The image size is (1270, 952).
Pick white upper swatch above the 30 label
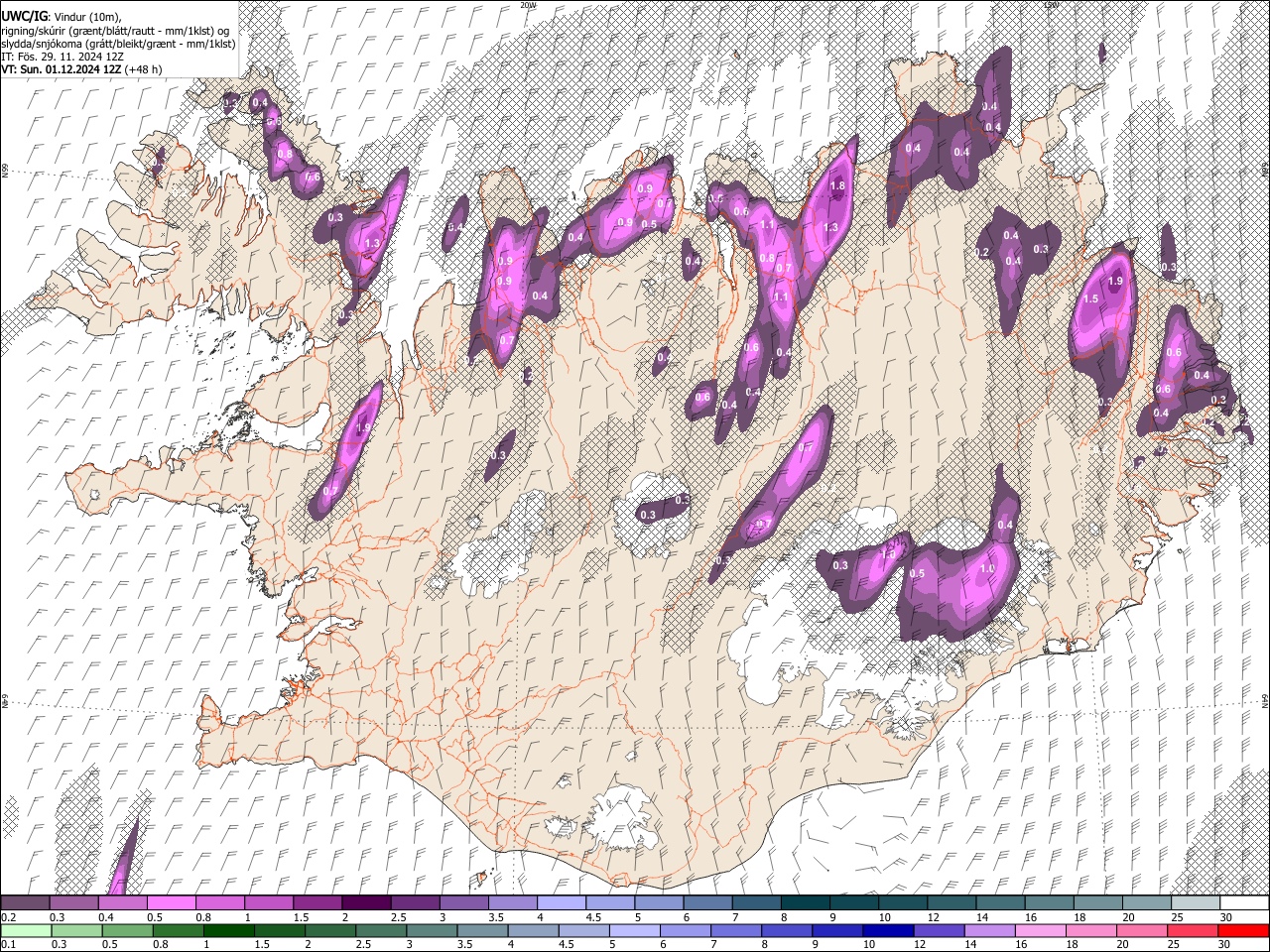click(x=1244, y=902)
